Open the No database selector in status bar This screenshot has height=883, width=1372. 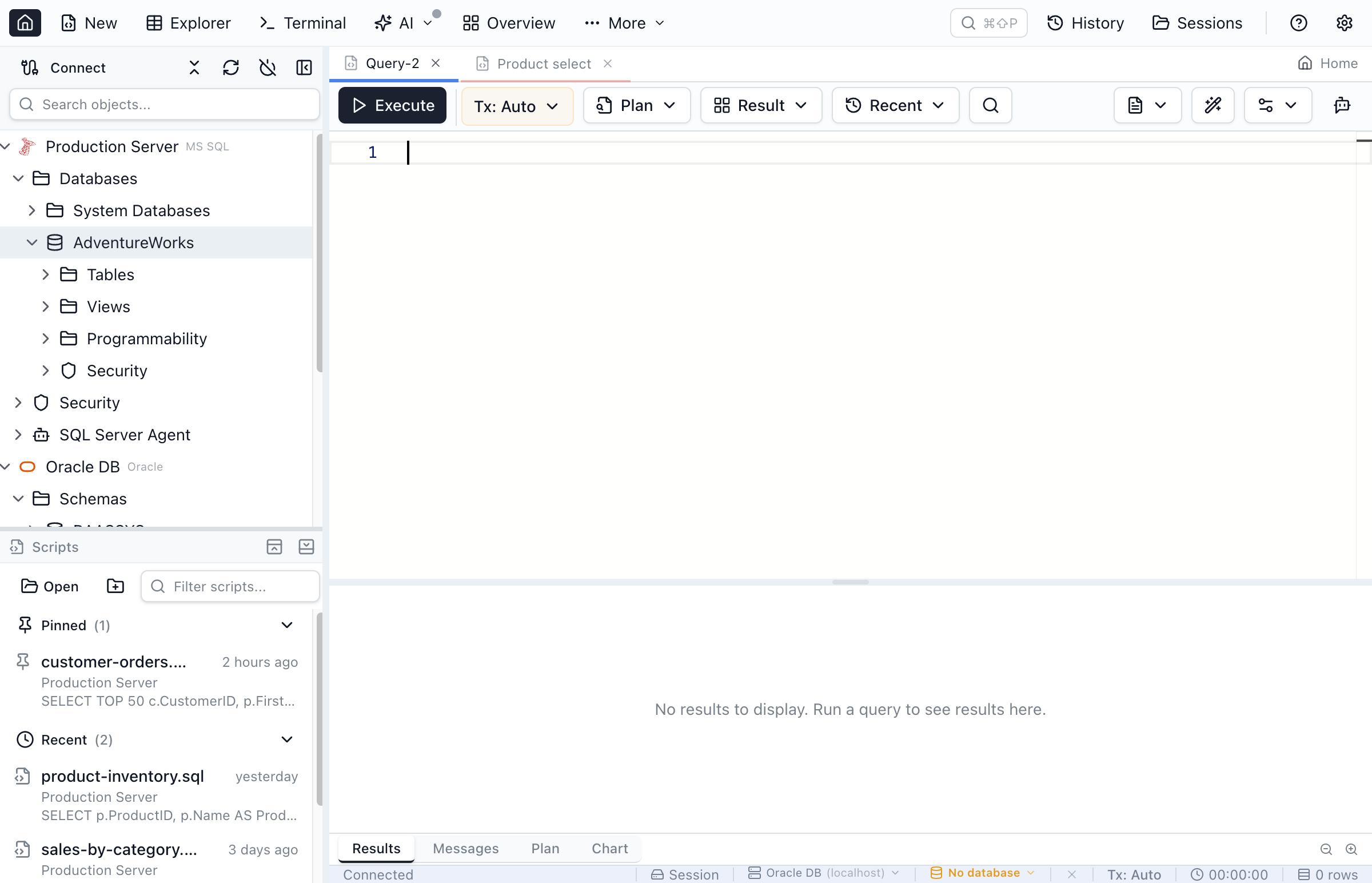982,873
